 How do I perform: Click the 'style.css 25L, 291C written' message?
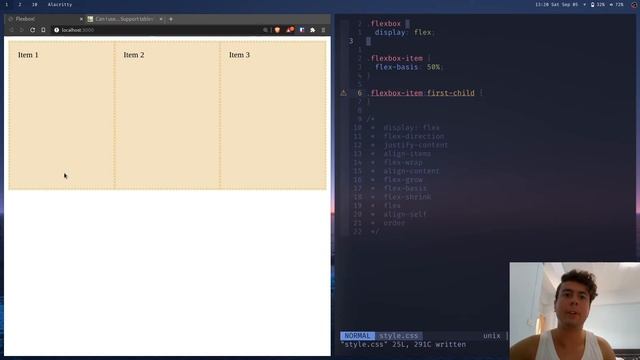tap(403, 344)
